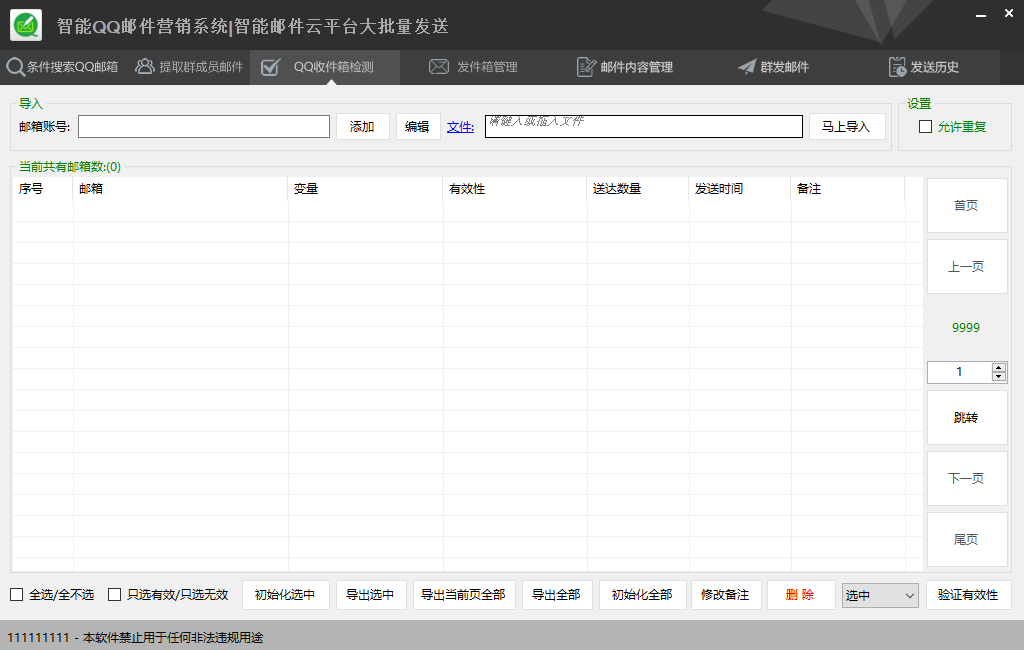Click the 变量 column header
1024x650 pixels.
tap(365, 189)
